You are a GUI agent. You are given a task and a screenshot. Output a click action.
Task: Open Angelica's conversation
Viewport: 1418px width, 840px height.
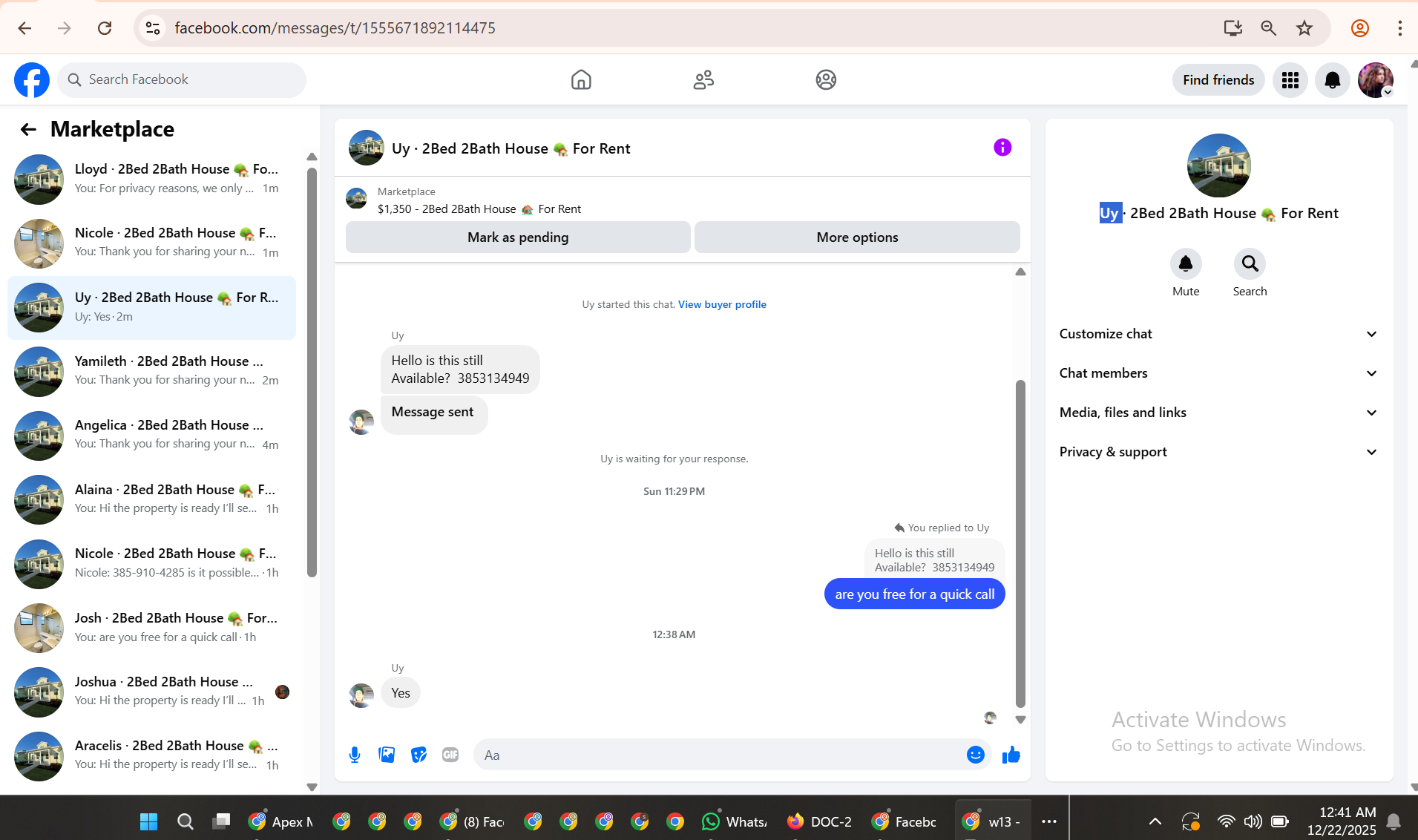[x=151, y=436]
